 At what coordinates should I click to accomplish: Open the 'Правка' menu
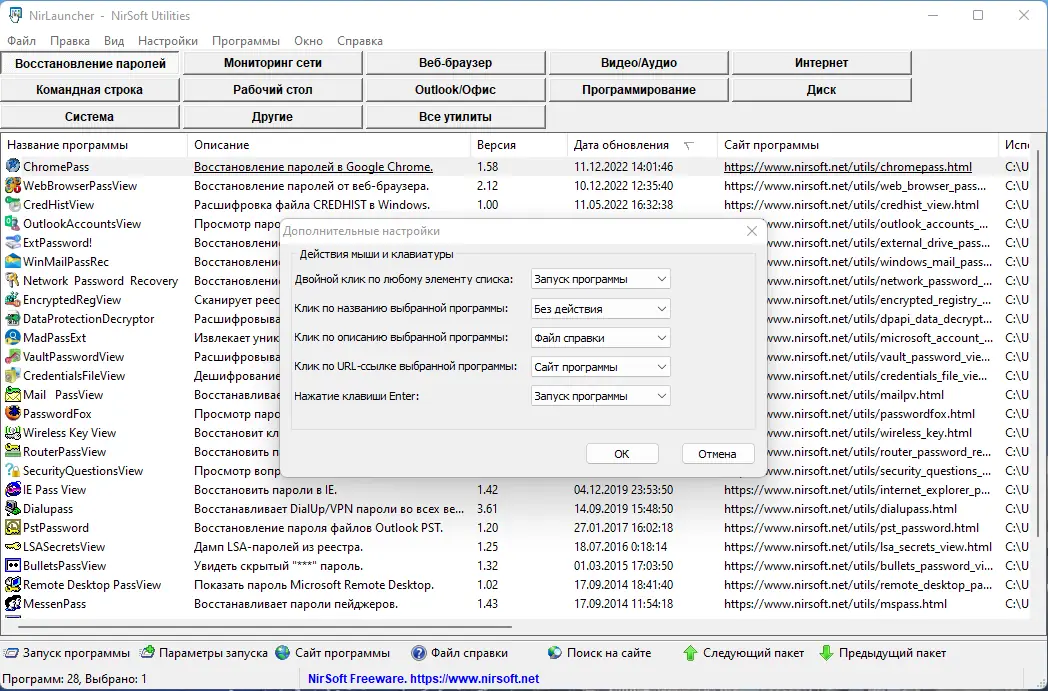pyautogui.click(x=70, y=41)
